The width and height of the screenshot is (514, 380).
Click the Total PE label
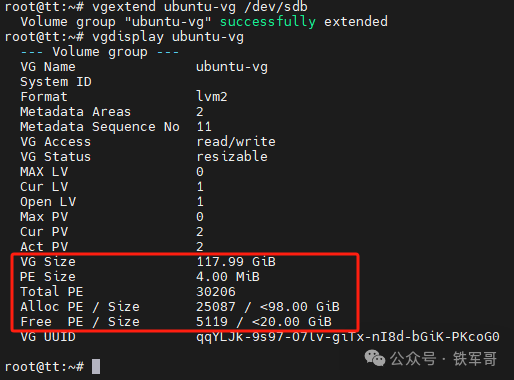point(52,292)
